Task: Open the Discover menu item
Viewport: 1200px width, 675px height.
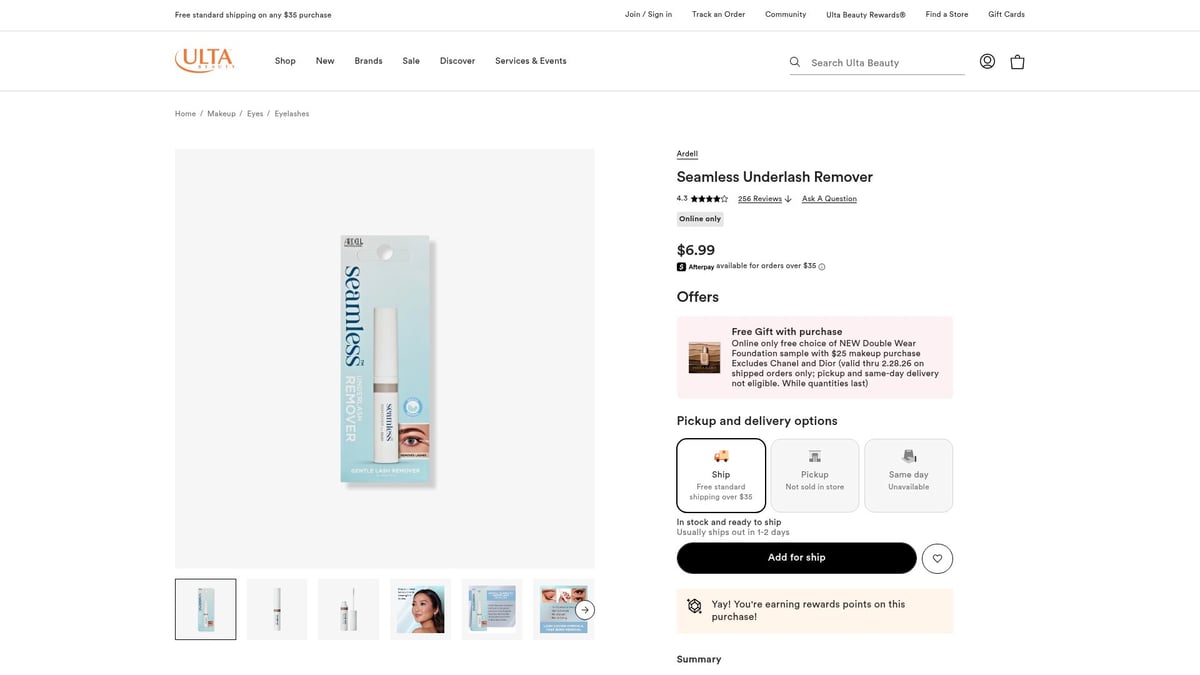Action: (x=457, y=61)
